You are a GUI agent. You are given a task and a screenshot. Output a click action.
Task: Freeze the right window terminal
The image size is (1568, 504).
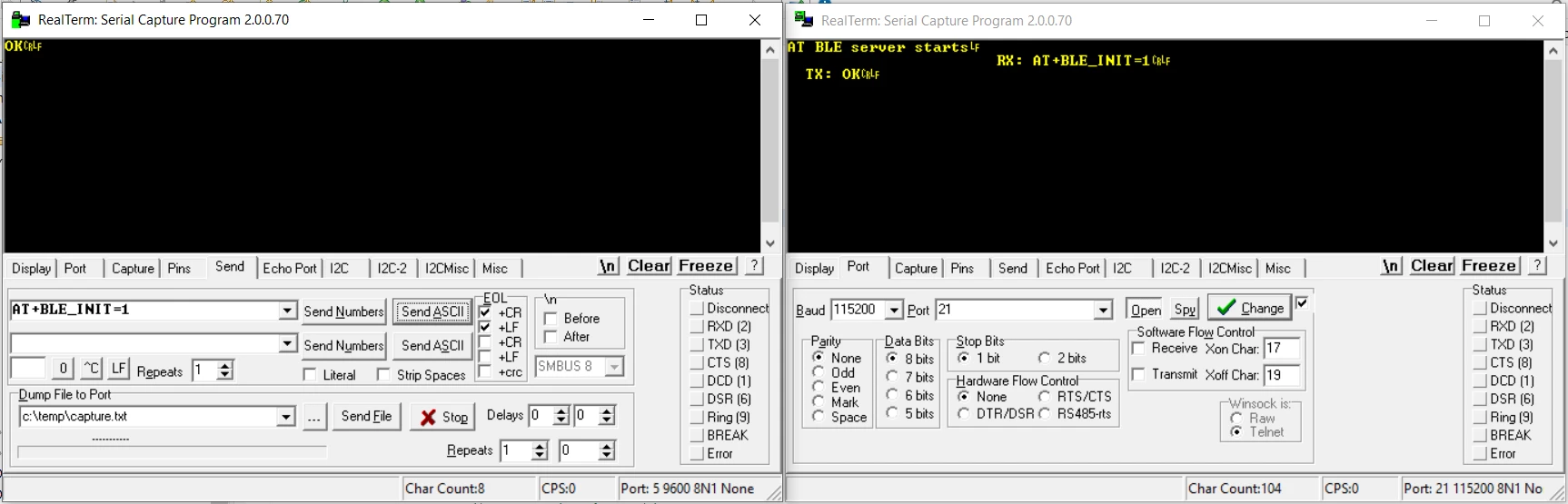(x=1489, y=265)
